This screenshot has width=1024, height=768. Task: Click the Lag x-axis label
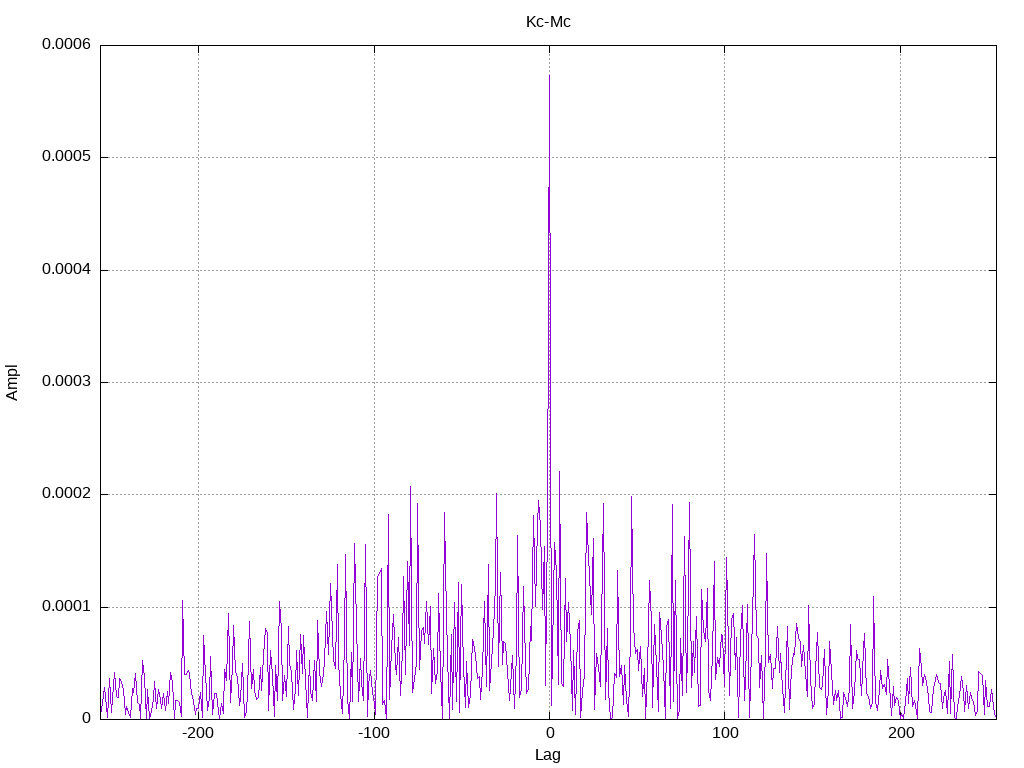click(548, 755)
